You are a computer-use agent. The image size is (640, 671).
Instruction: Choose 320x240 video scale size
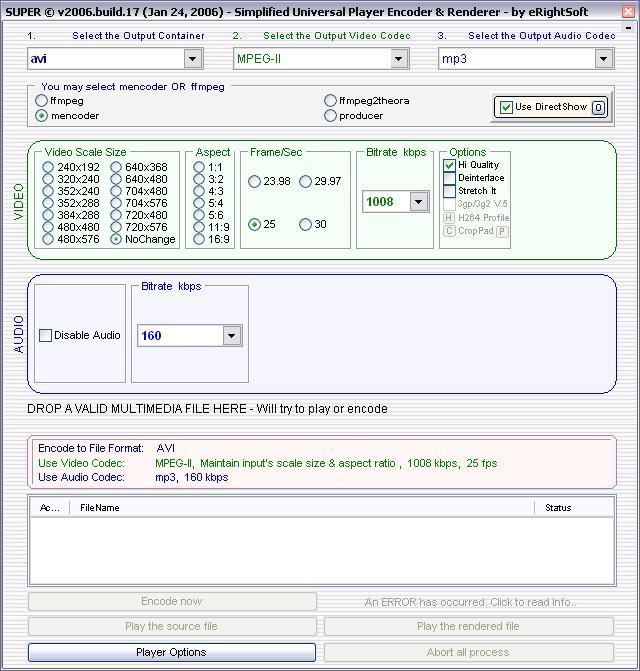tap(48, 179)
